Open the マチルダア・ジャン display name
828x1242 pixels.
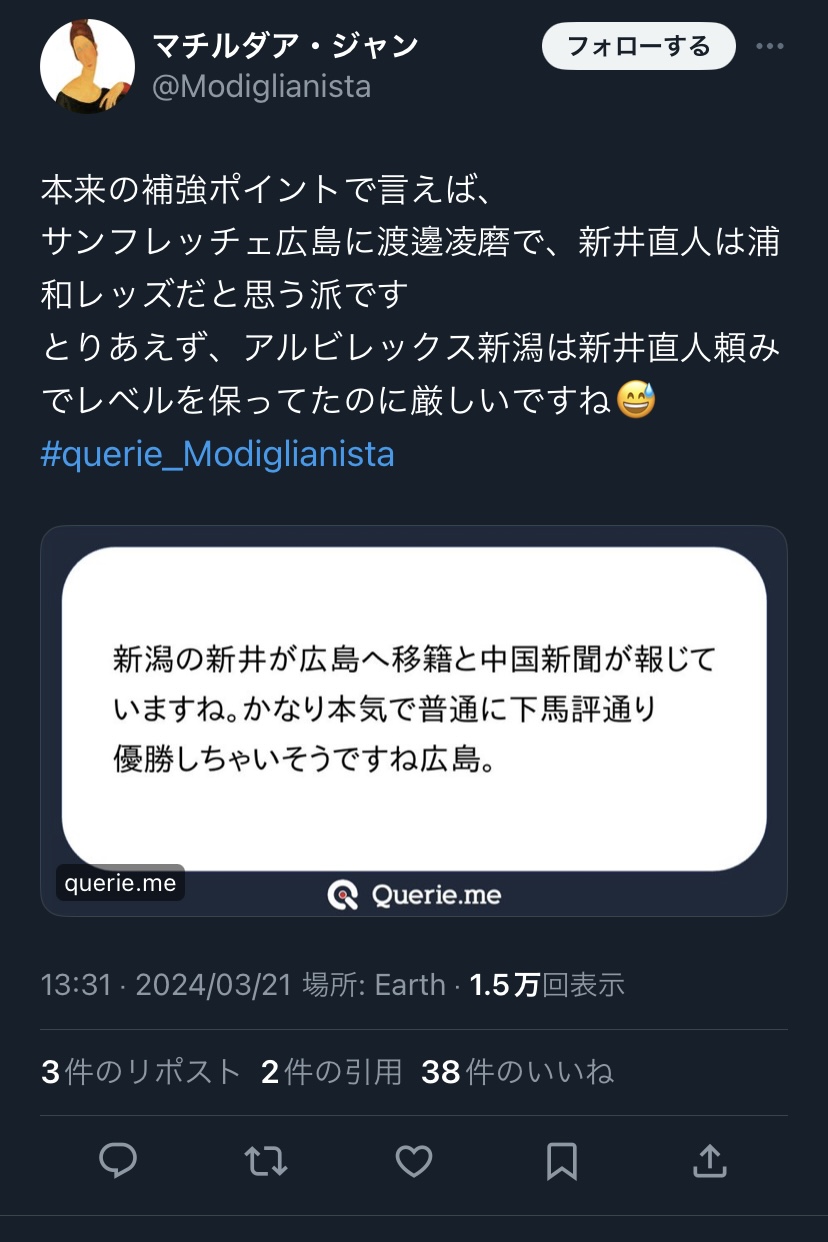click(x=285, y=45)
